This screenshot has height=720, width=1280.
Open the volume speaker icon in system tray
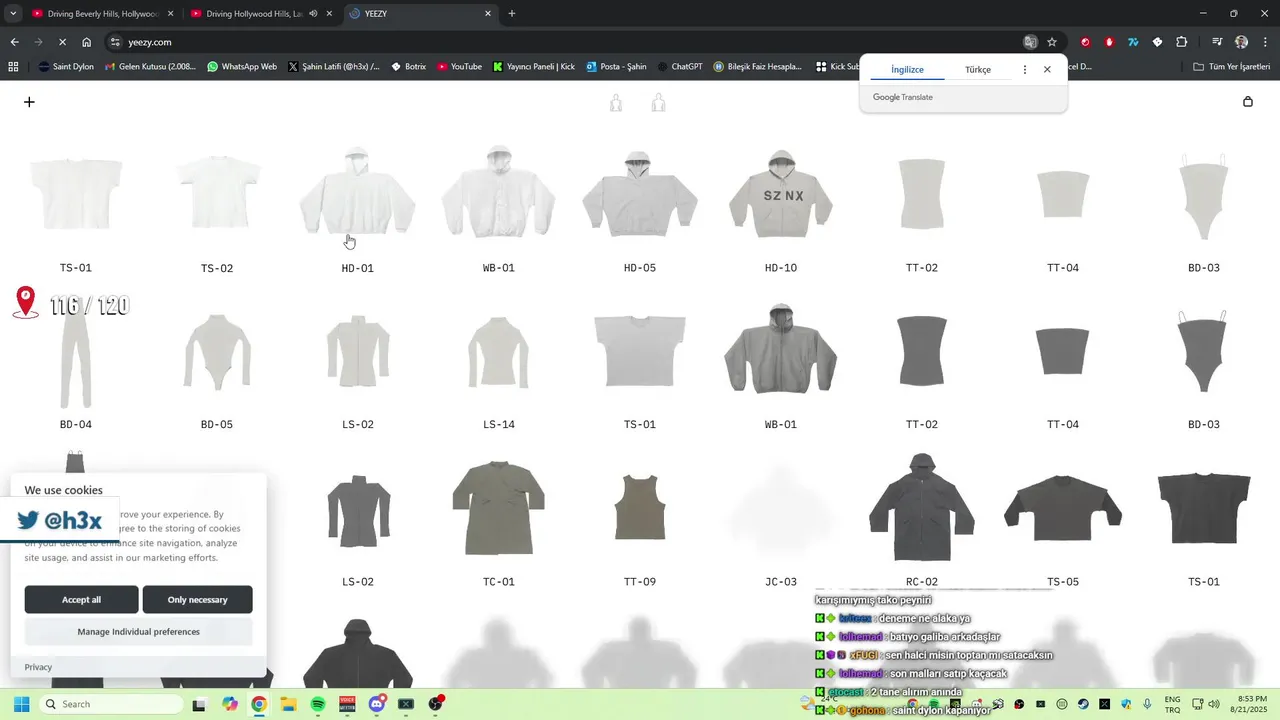click(x=1214, y=704)
